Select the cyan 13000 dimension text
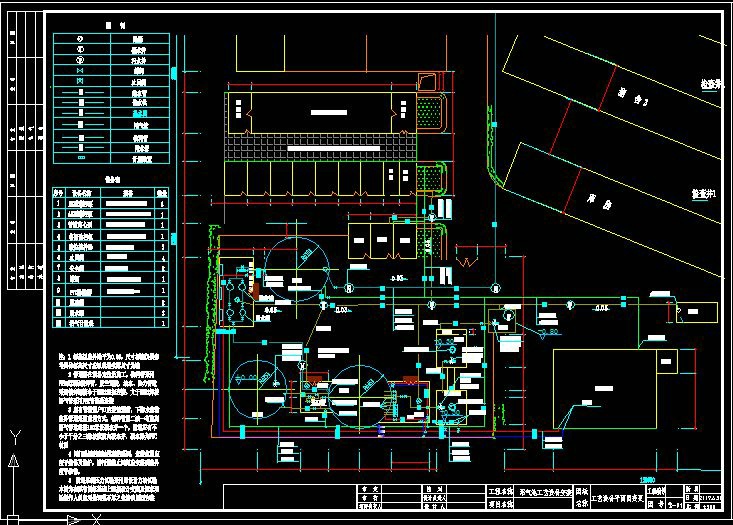This screenshot has width=733, height=525. (647, 480)
